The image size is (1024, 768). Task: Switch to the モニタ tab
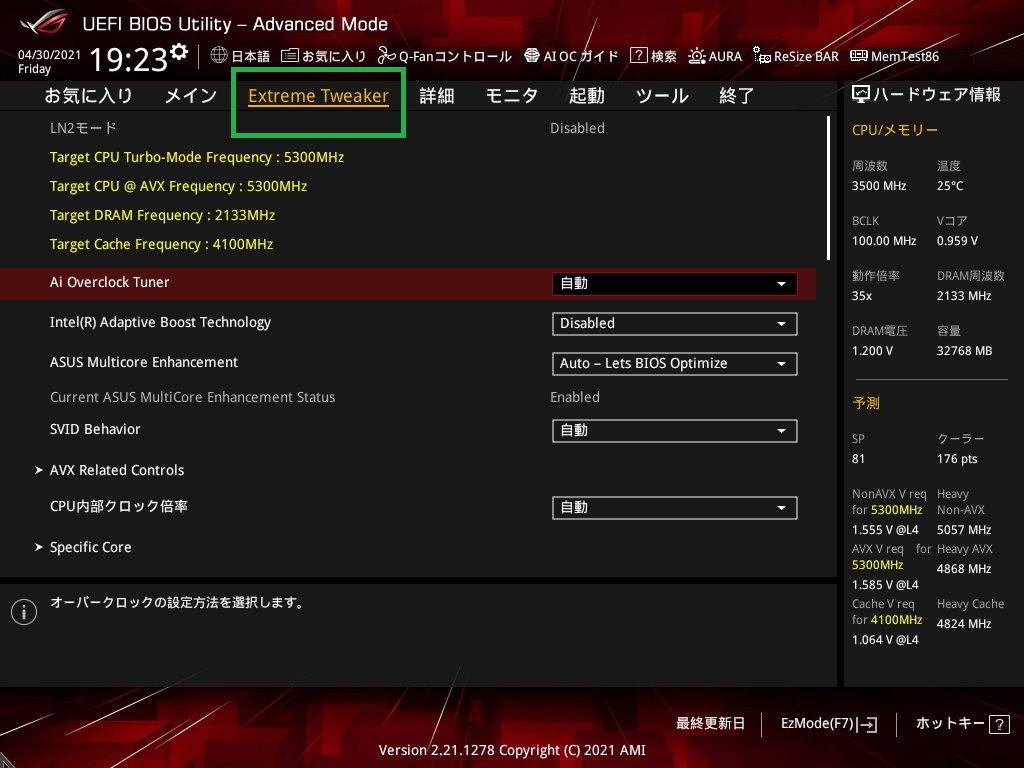tap(511, 95)
